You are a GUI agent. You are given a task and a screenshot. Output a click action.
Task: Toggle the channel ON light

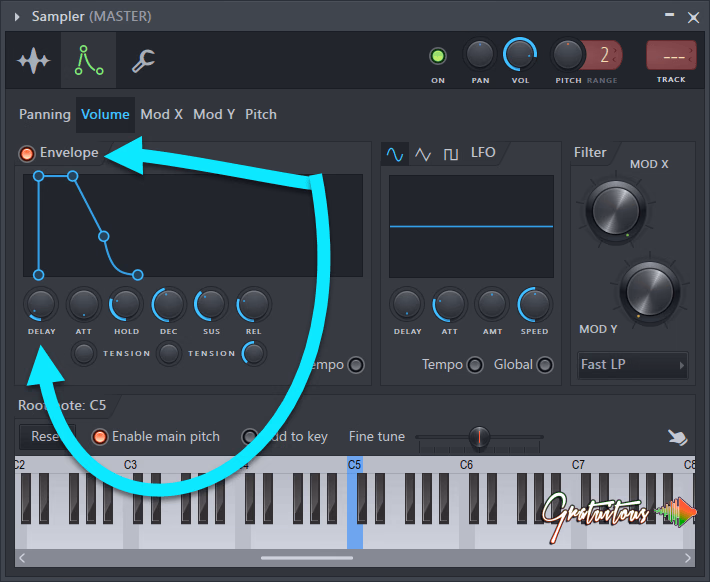coord(437,56)
